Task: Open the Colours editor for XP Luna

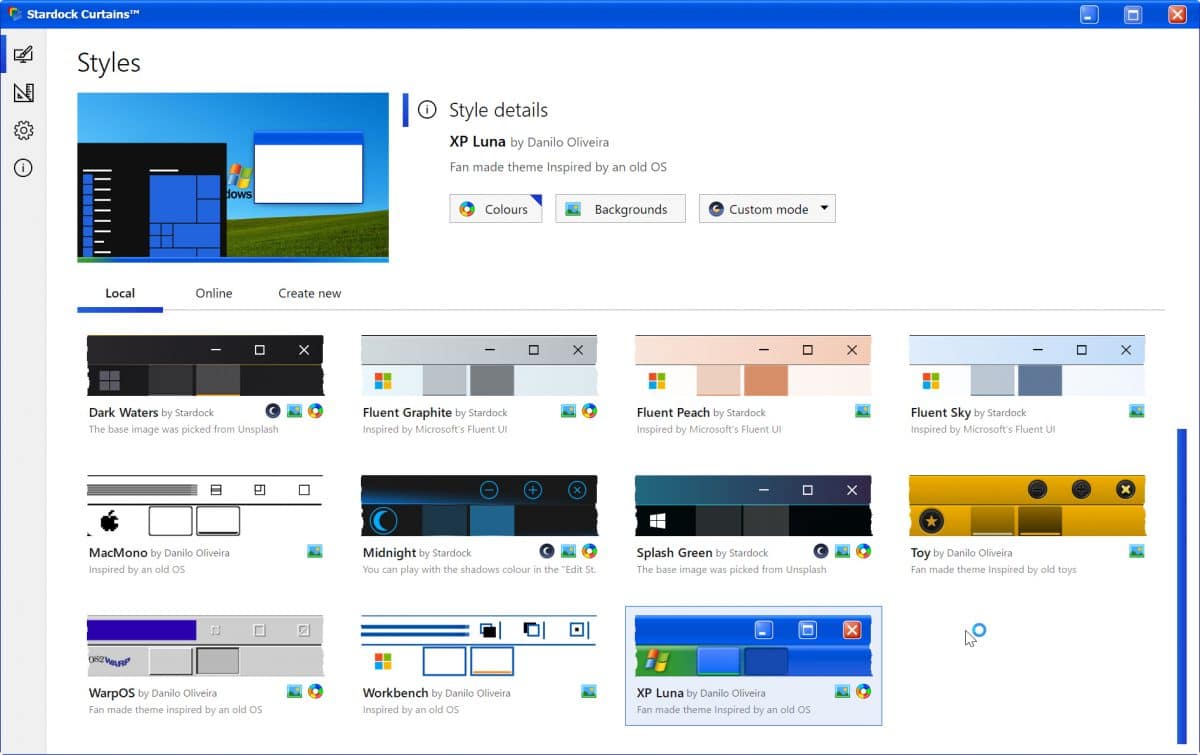Action: tap(495, 208)
